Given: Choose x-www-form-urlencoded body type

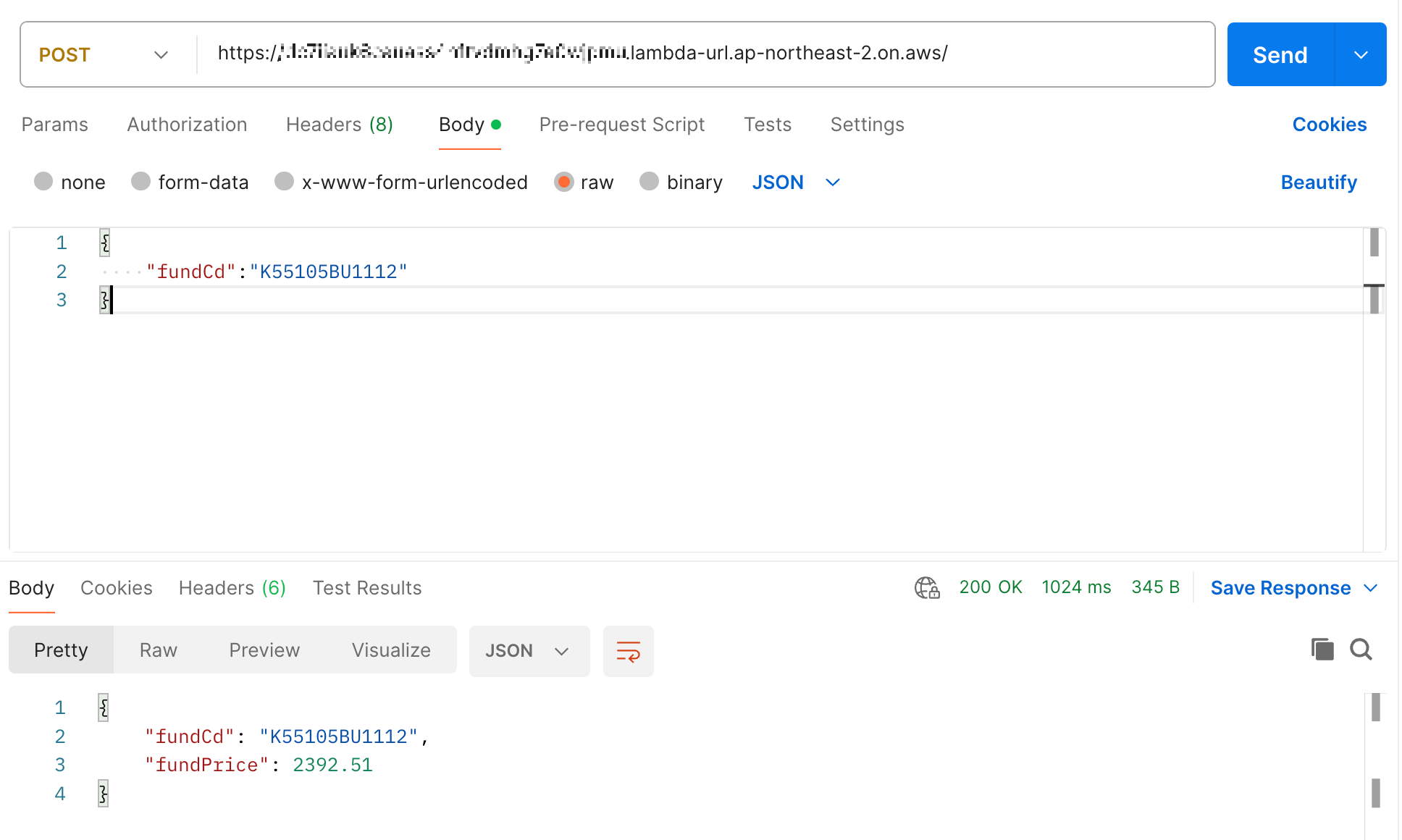Looking at the screenshot, I should pos(285,182).
